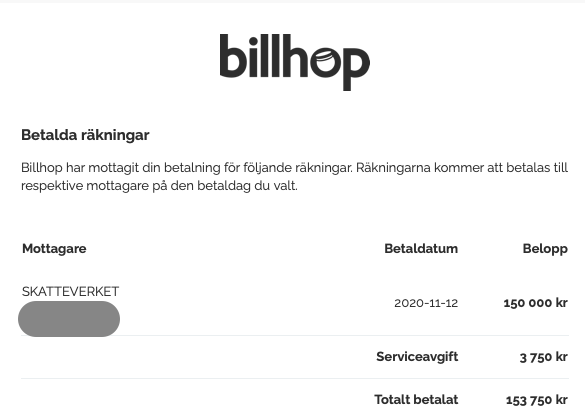Click the jar icon in billhop logo
The image size is (585, 418).
[x=324, y=57]
